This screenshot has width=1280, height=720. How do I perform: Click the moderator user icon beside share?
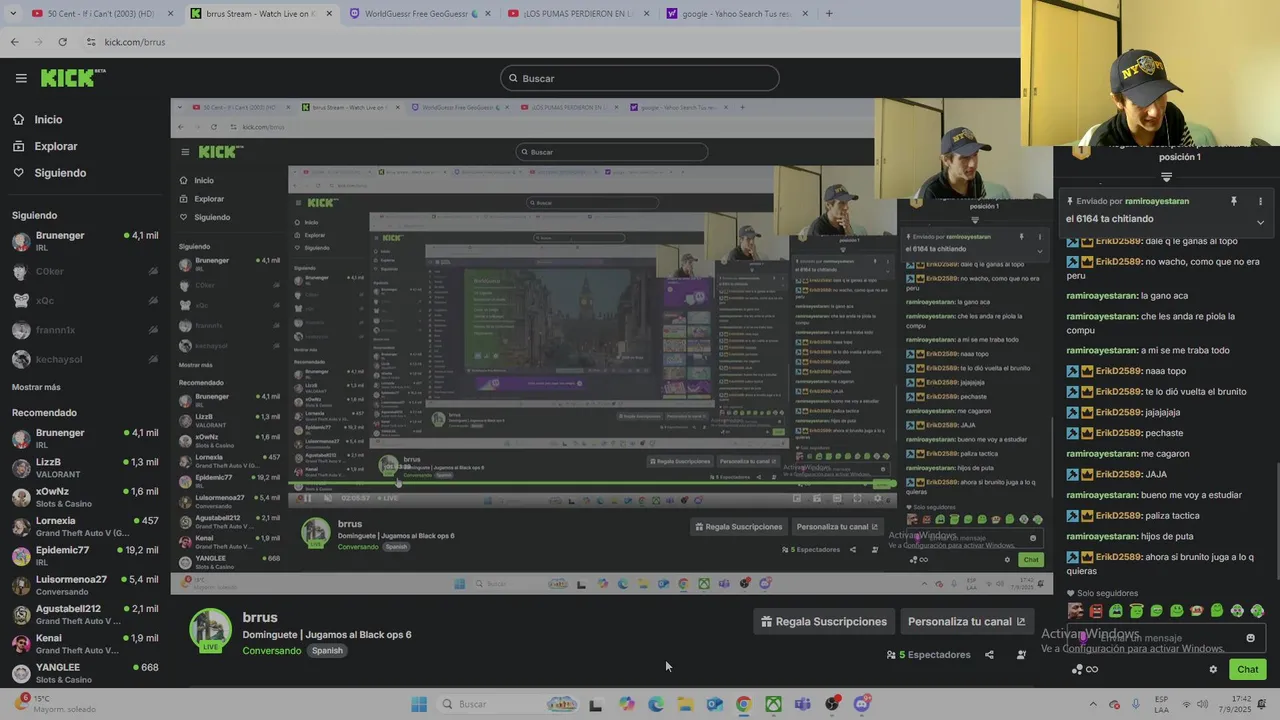[x=1021, y=655]
